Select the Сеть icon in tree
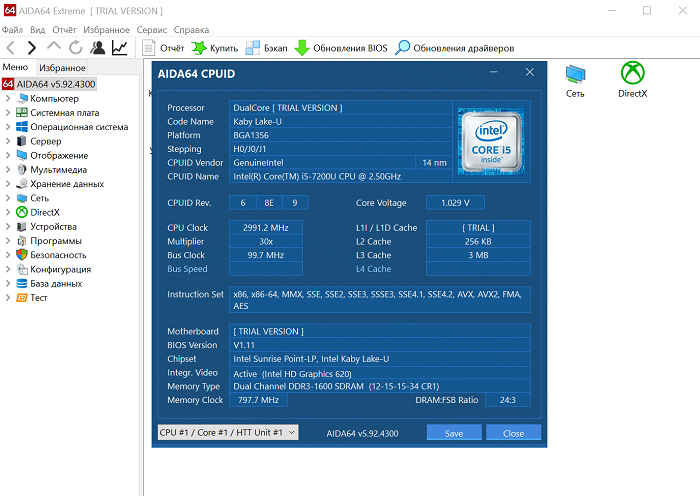Viewport: 700px width, 496px height. point(22,198)
